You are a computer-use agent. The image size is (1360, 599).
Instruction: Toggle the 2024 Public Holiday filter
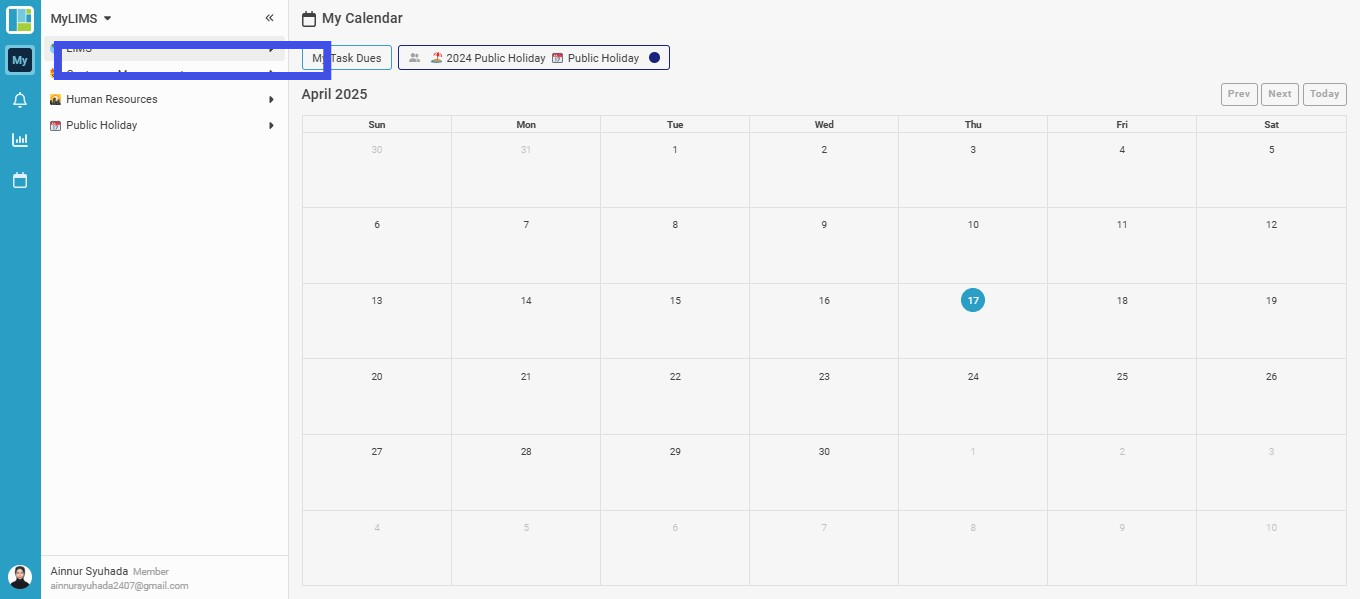pos(496,58)
